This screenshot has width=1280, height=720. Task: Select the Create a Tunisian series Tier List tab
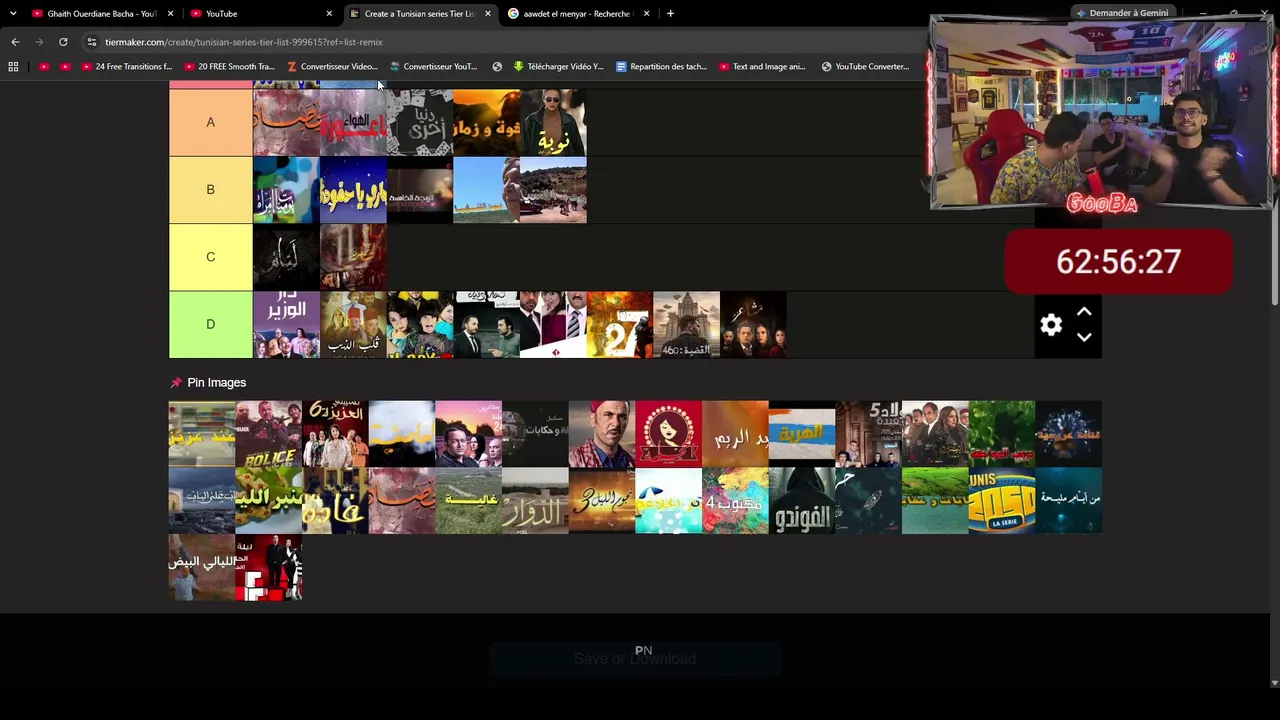click(420, 14)
